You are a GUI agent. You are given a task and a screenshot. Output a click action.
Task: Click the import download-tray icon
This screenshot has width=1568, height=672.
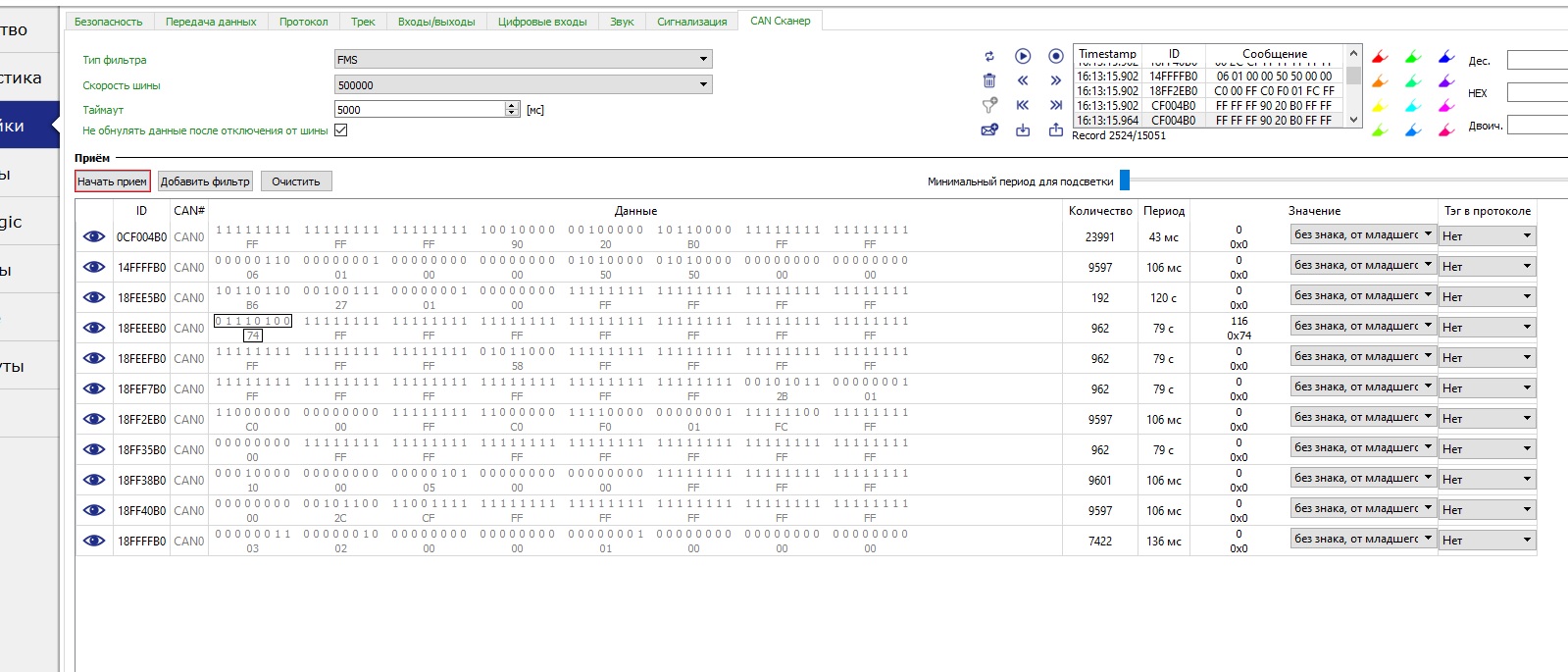[1023, 129]
